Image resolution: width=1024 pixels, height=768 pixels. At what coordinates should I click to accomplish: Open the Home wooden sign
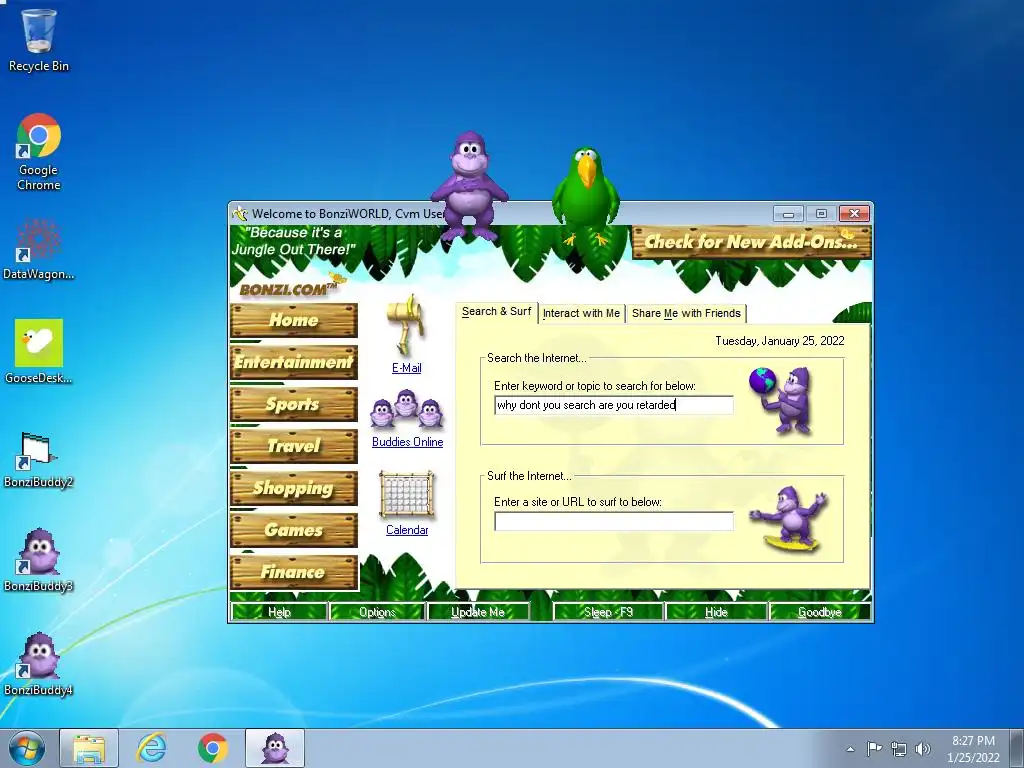(294, 320)
